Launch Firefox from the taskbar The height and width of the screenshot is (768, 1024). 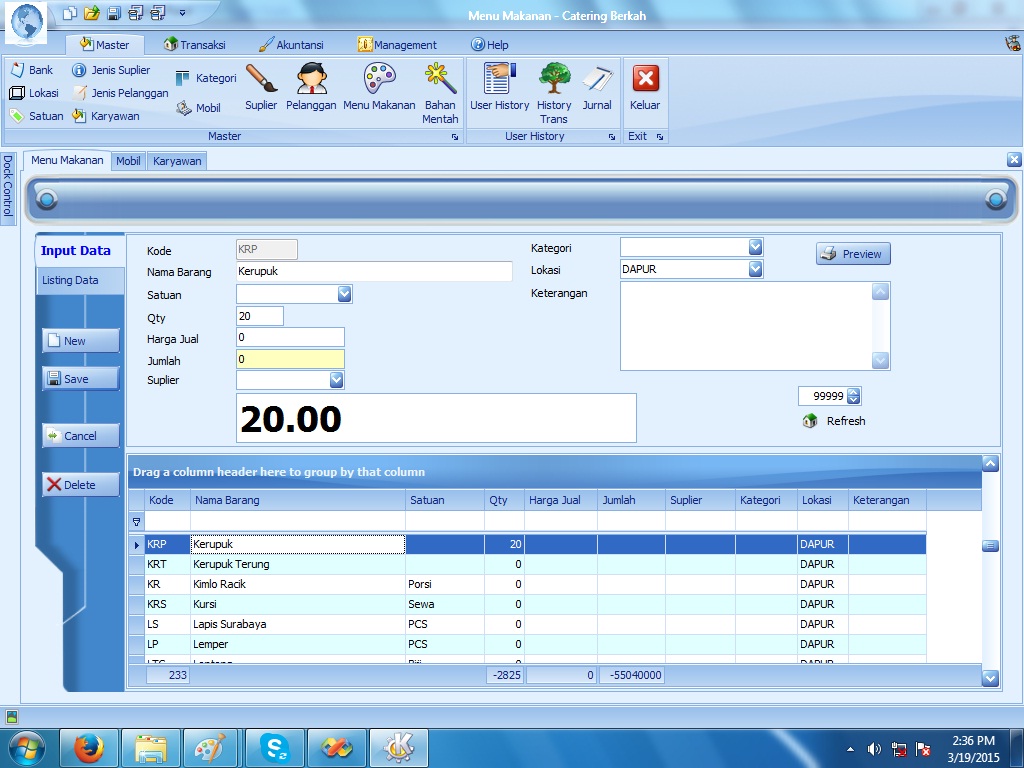(89, 747)
